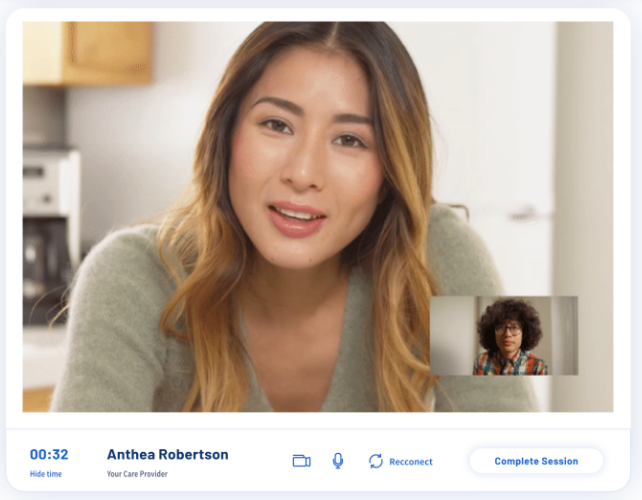
Task: Click the coffee machine in the video background
Action: pos(50,235)
